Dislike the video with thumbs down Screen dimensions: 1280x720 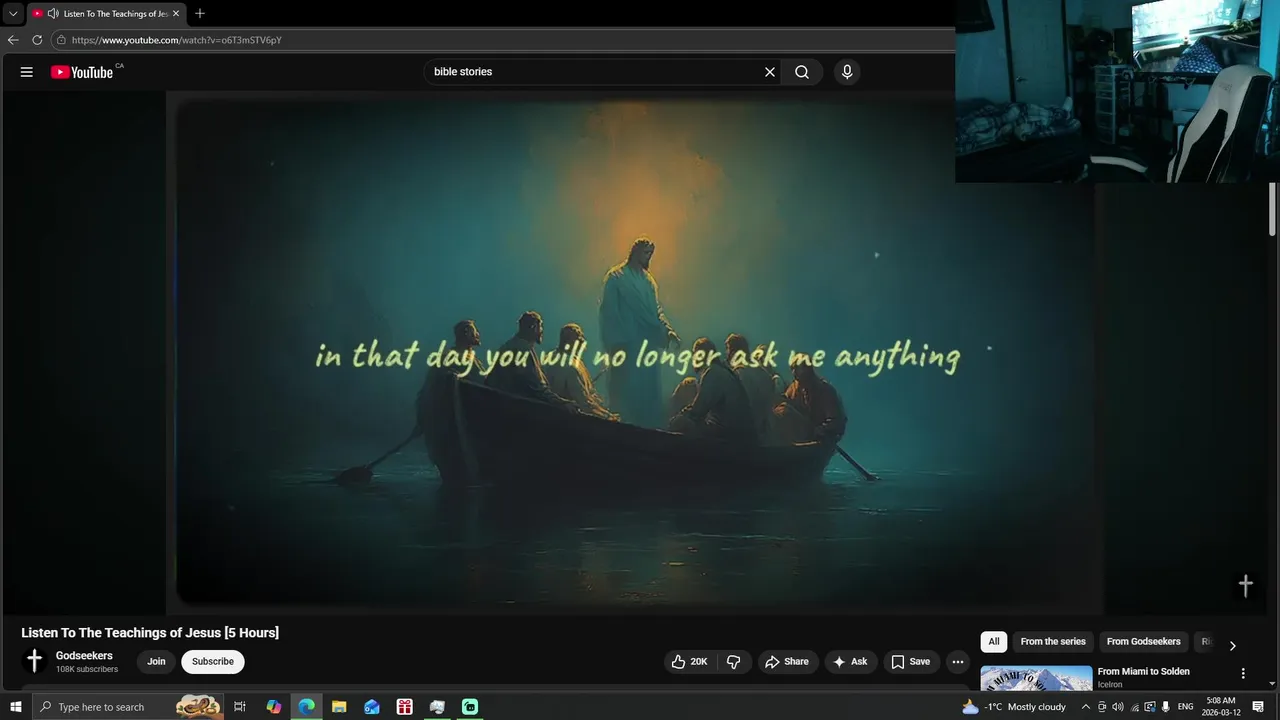733,662
